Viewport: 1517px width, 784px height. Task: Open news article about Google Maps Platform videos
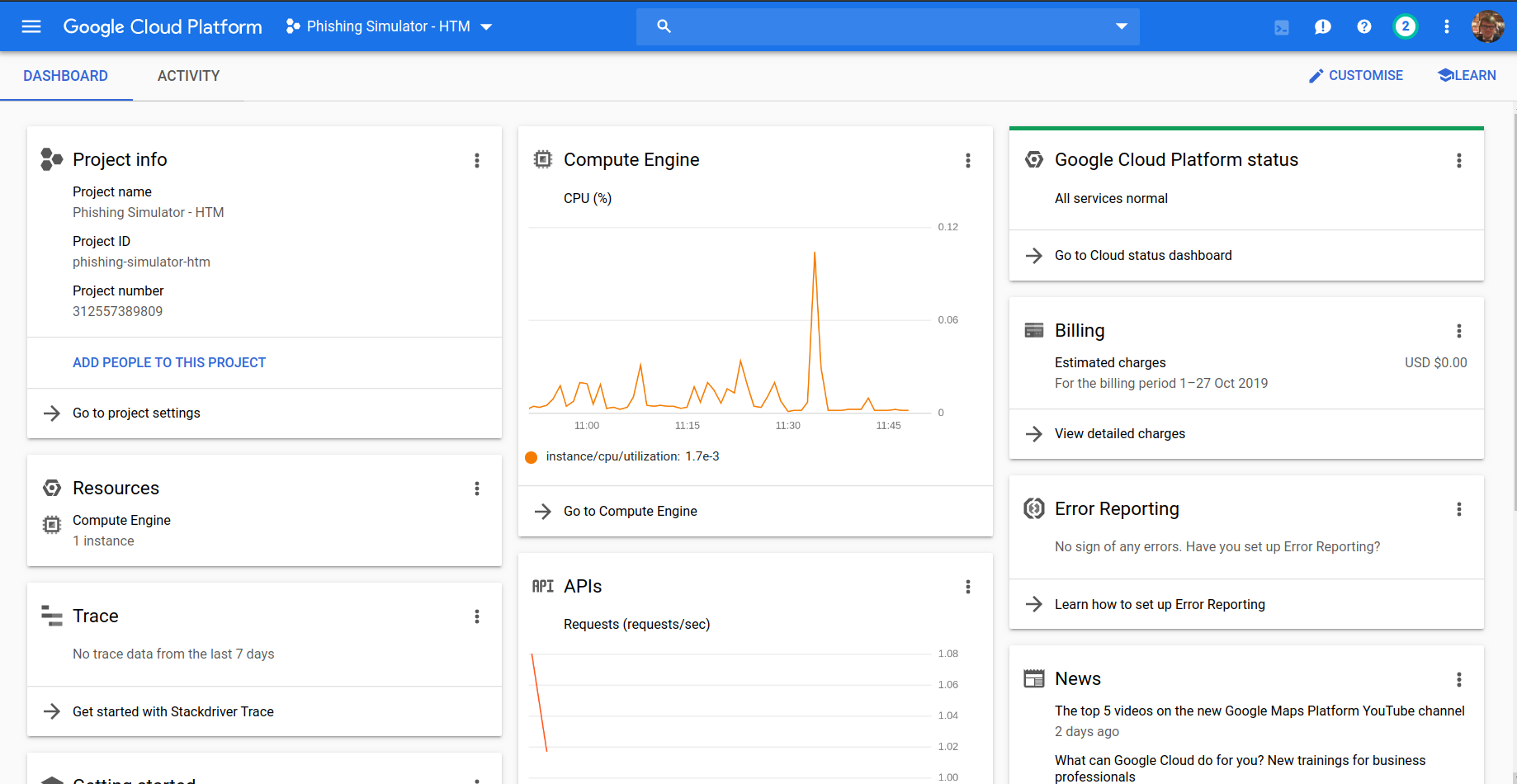(1259, 711)
